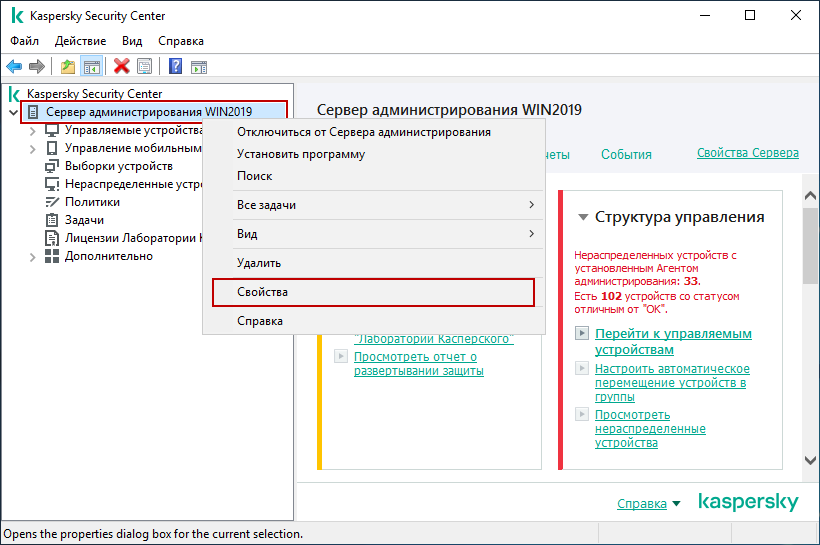The width and height of the screenshot is (820, 545).
Task: Click the scrollbar down arrow in right pane
Action: (x=810, y=460)
